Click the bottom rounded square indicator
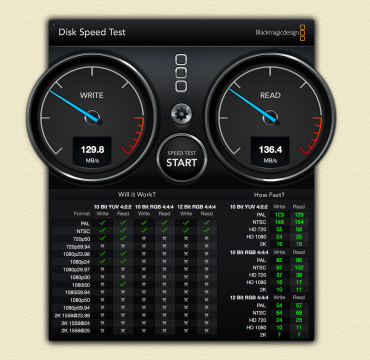 coord(181,86)
